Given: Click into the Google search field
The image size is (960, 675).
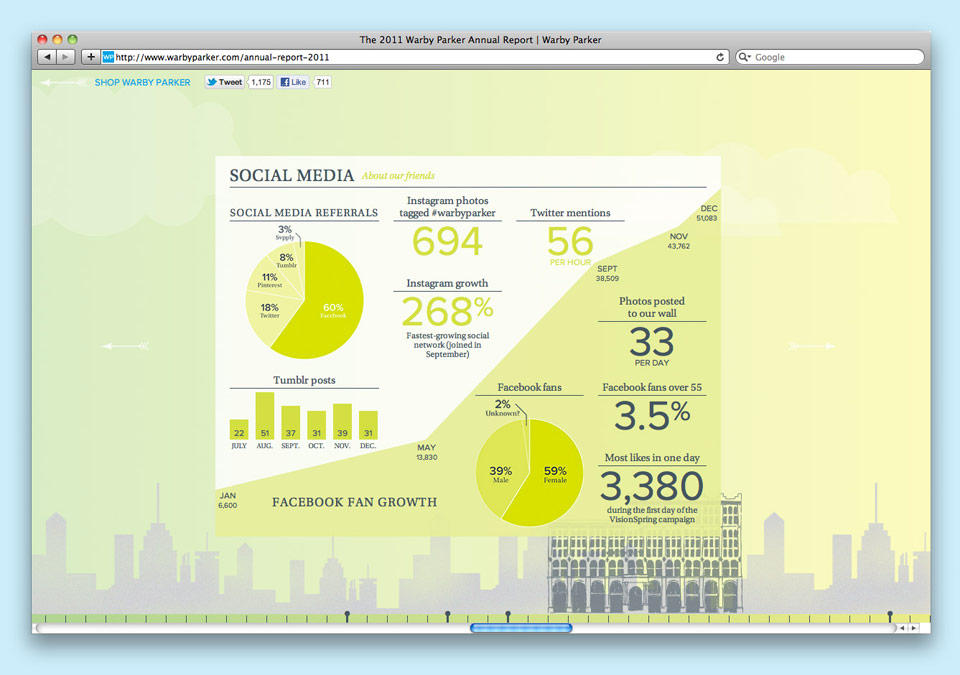Looking at the screenshot, I should pyautogui.click(x=830, y=57).
